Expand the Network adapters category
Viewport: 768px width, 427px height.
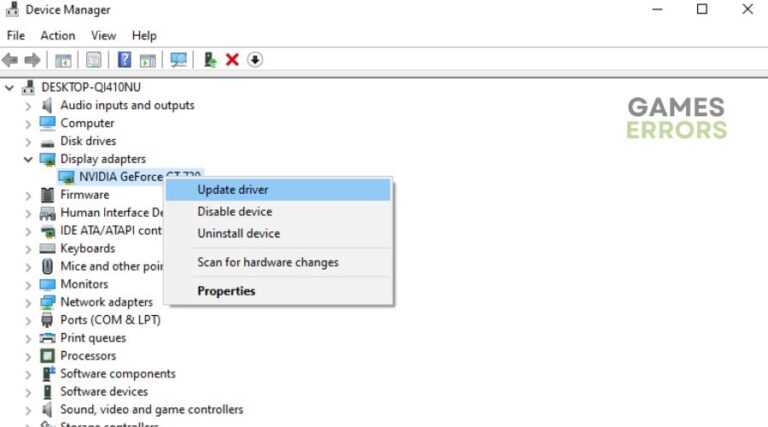(x=28, y=302)
